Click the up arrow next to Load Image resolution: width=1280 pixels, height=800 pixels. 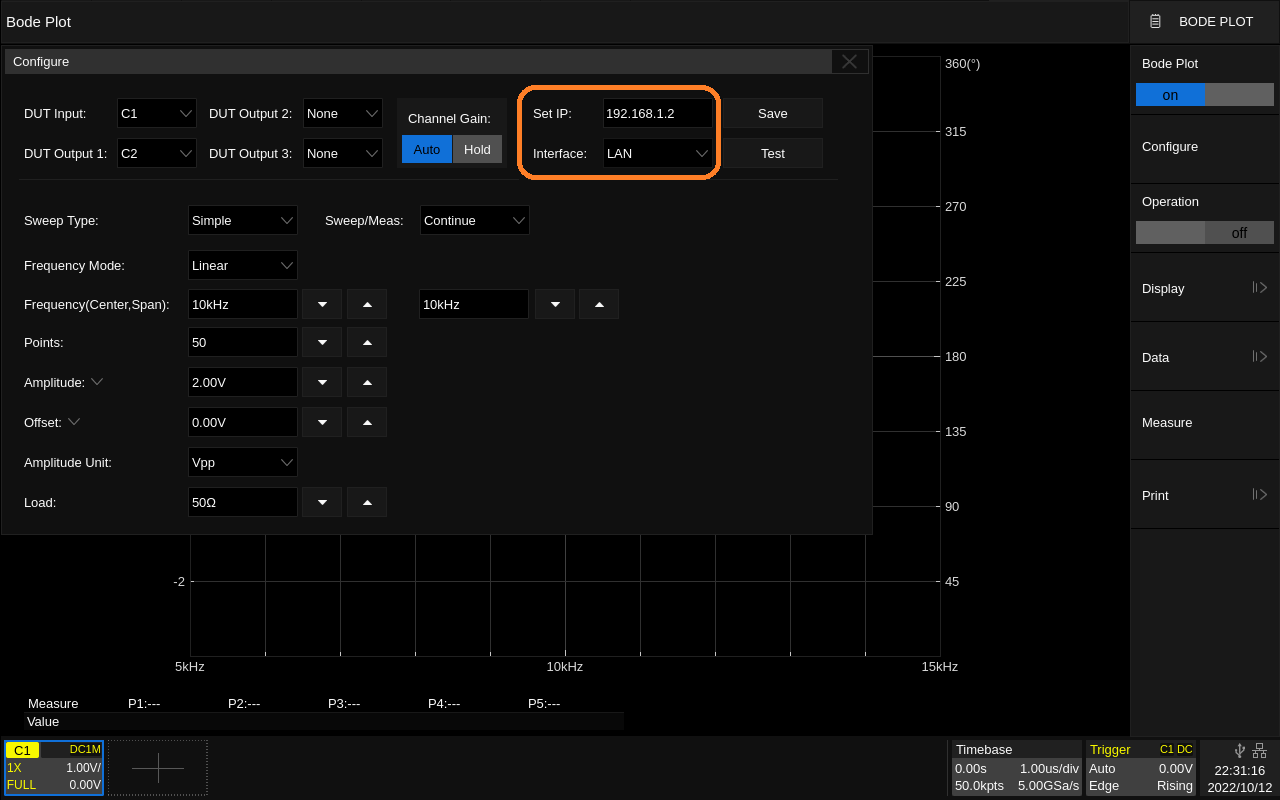[x=367, y=502]
